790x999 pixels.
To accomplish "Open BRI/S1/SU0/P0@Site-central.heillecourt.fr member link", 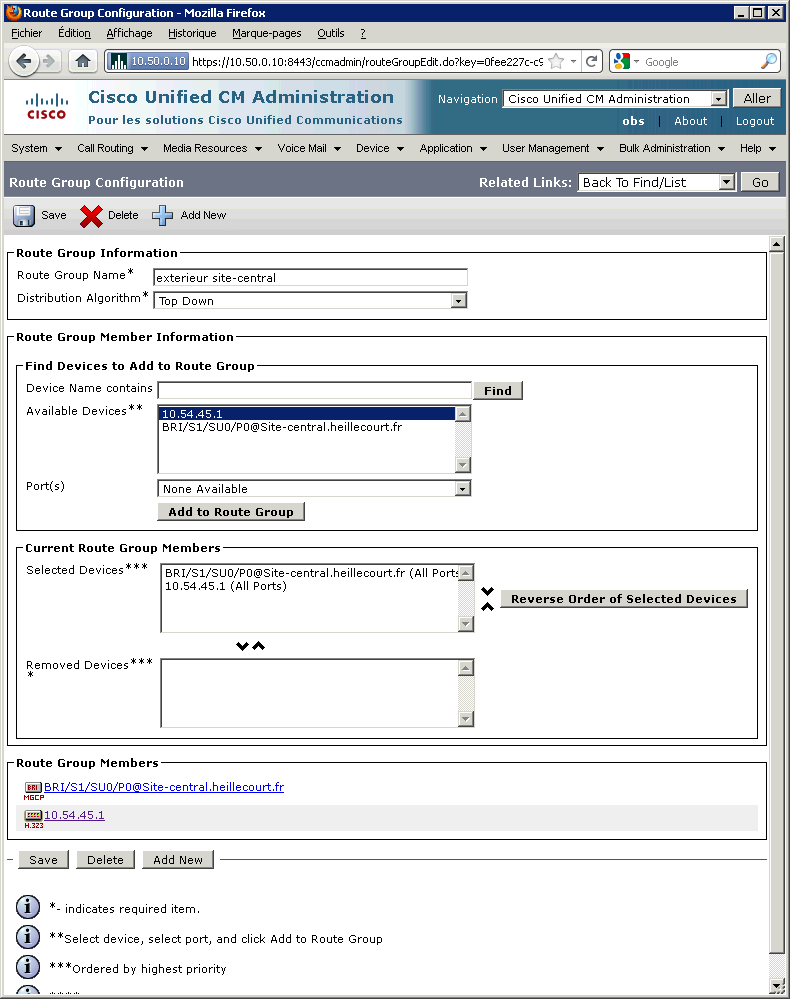I will 164,787.
